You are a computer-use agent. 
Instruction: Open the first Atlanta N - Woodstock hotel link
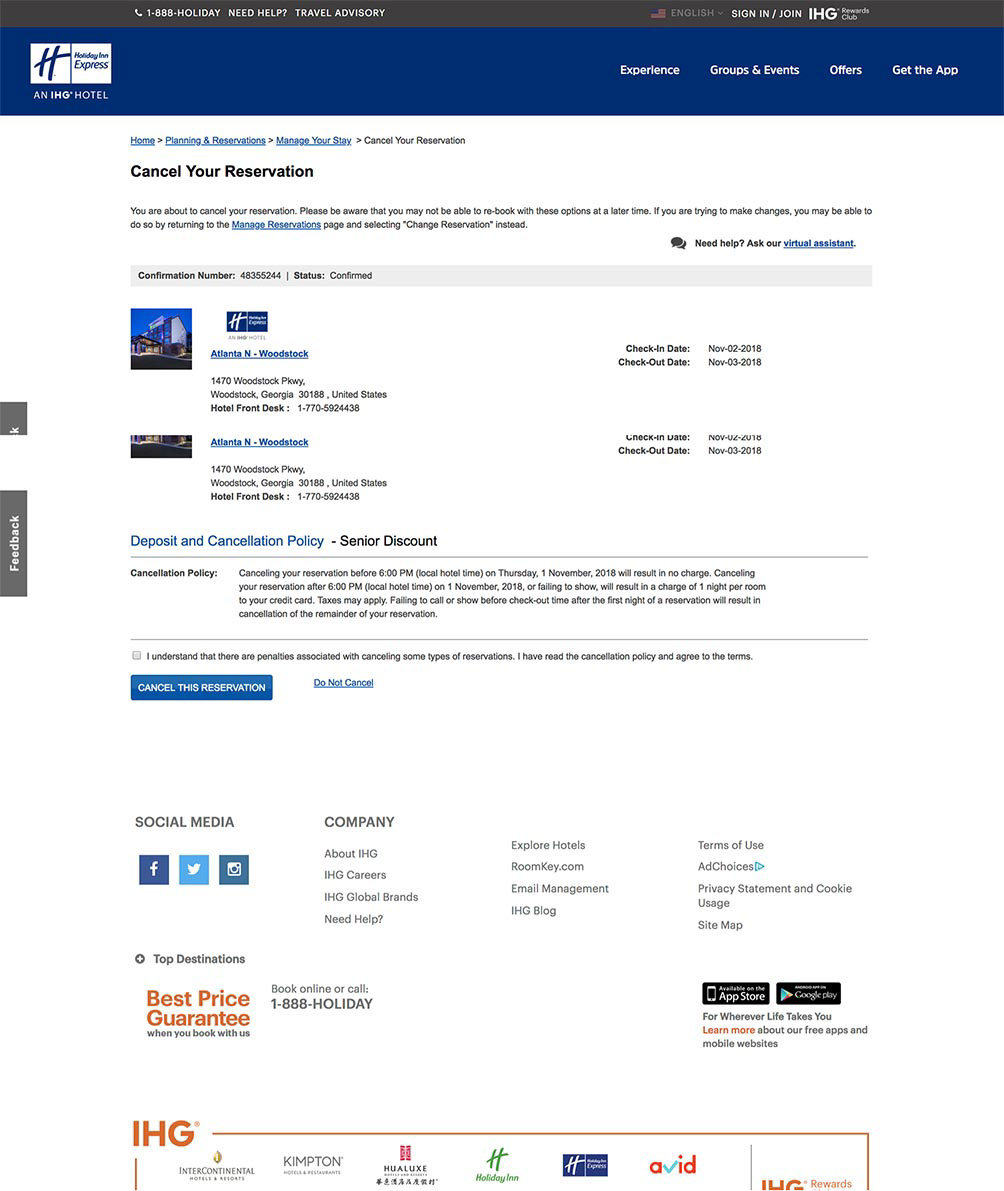pyautogui.click(x=259, y=354)
